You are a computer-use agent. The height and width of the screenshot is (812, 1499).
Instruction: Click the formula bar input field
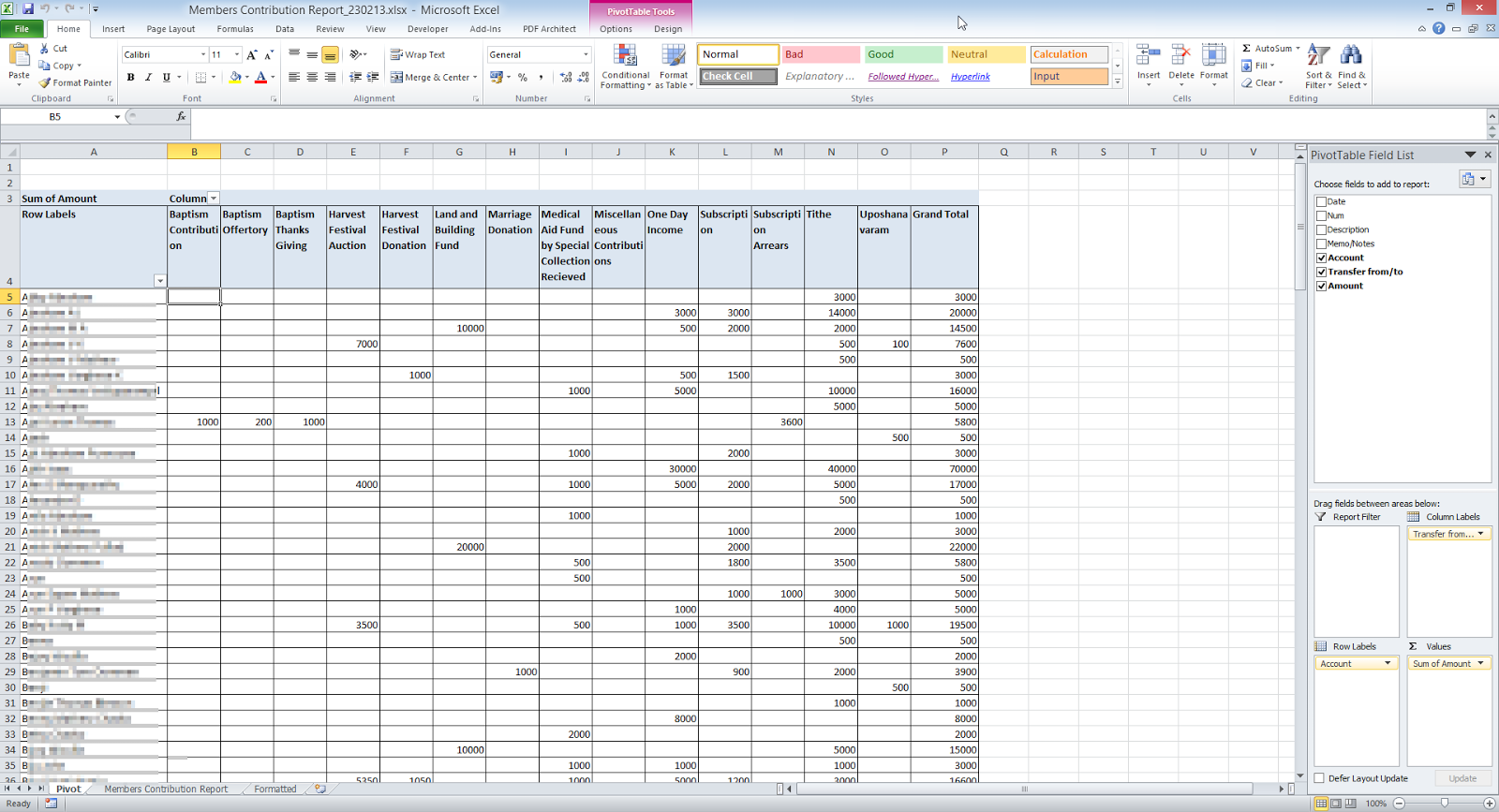837,117
